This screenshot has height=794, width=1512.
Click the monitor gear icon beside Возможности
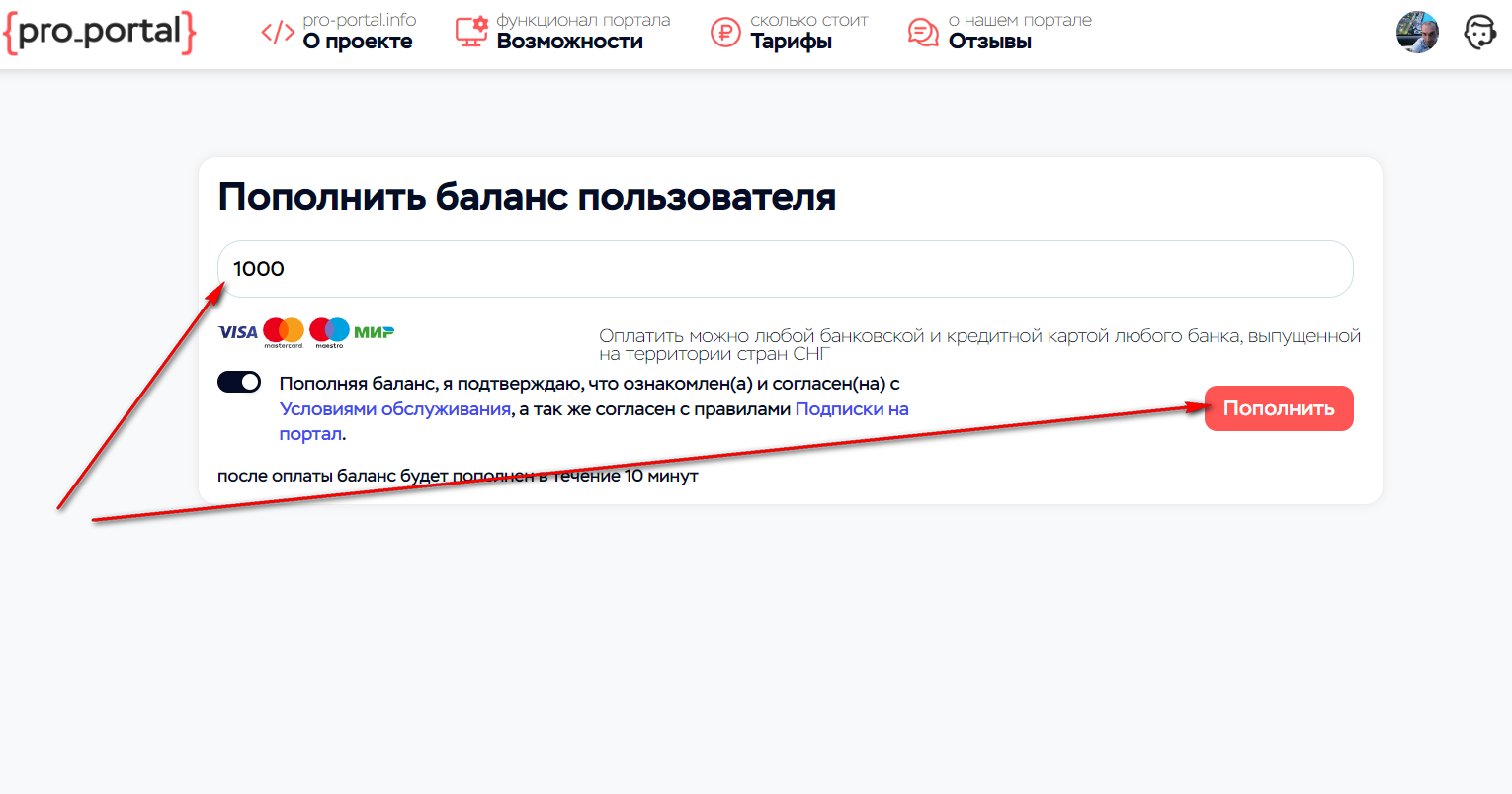[471, 33]
